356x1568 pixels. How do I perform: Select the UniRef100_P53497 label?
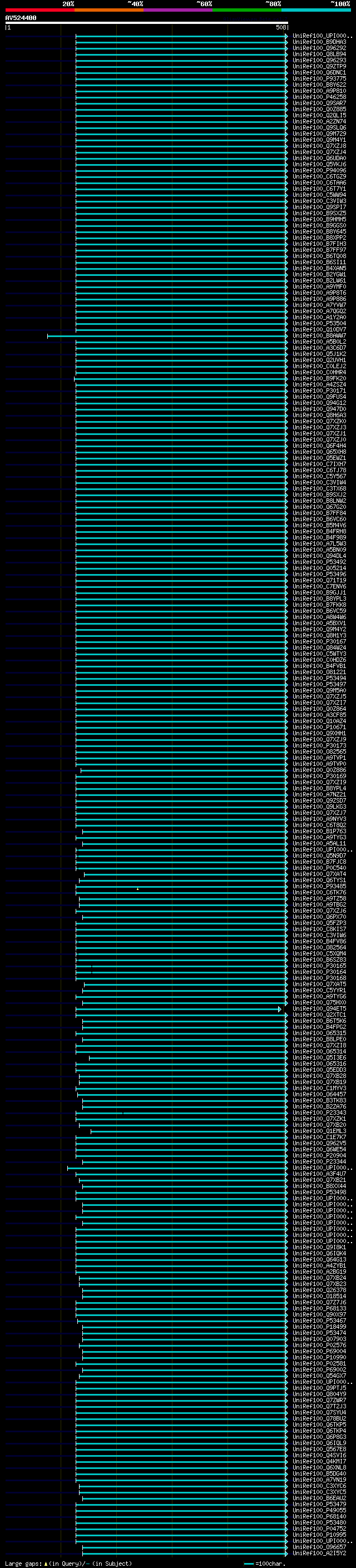pyautogui.click(x=319, y=684)
